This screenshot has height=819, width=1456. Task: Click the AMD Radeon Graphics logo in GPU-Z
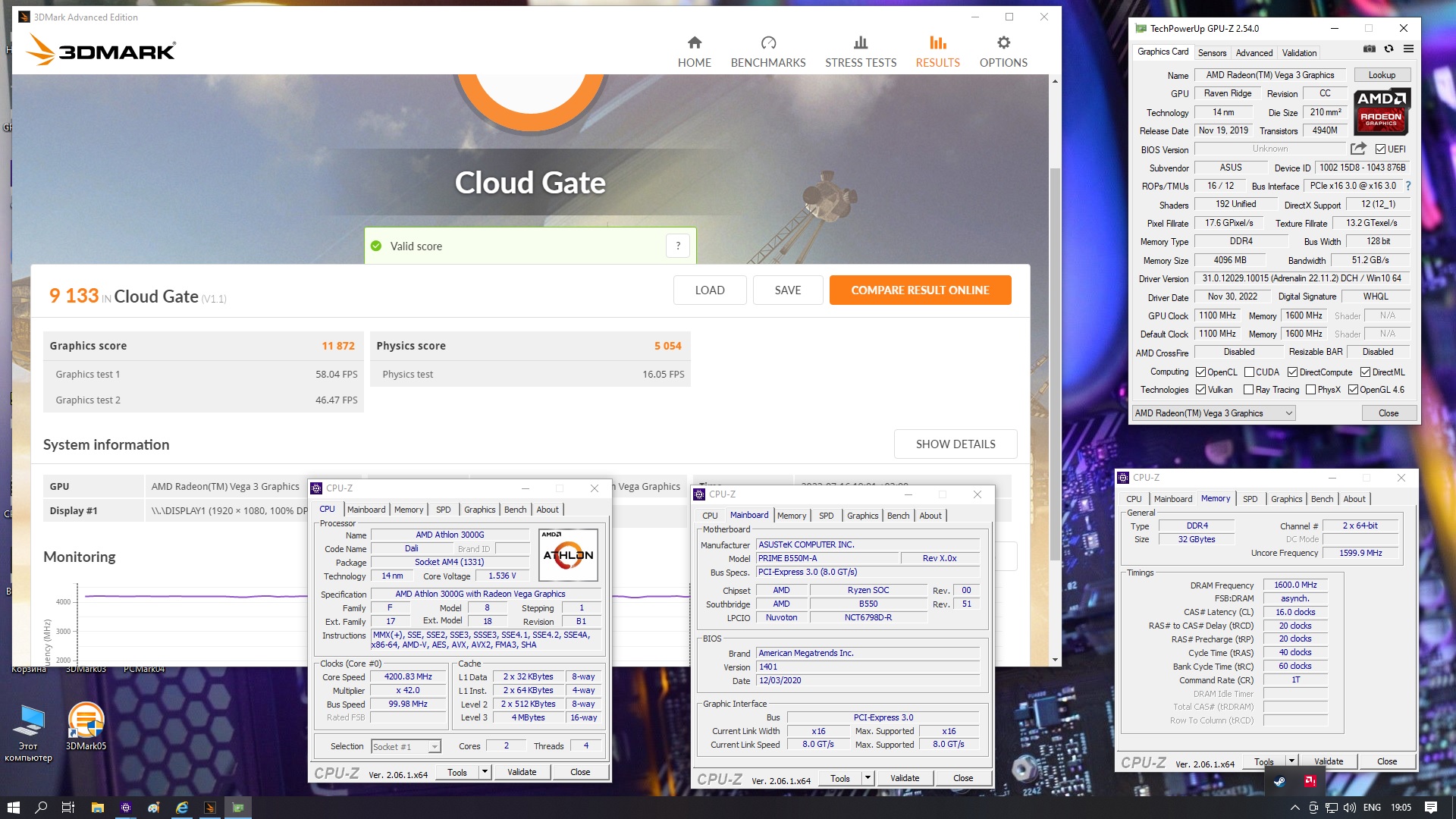1382,111
